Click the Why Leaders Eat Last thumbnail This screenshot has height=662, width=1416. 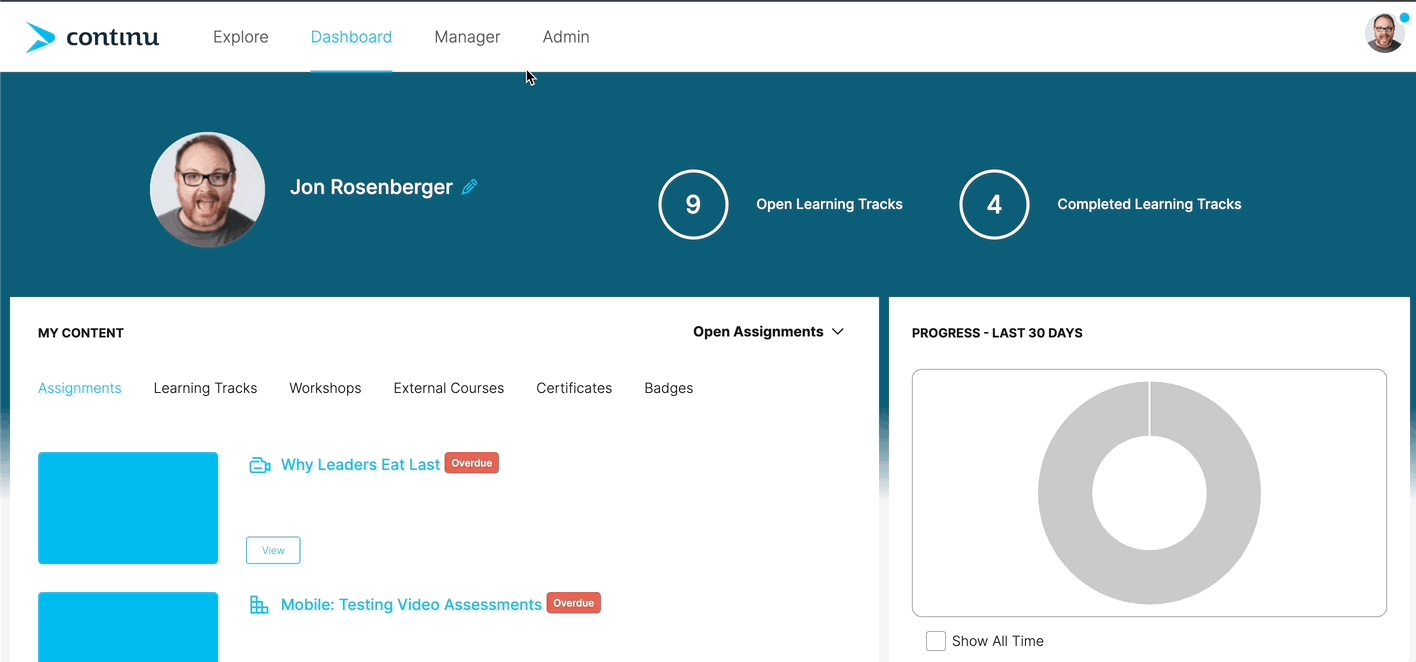point(128,508)
